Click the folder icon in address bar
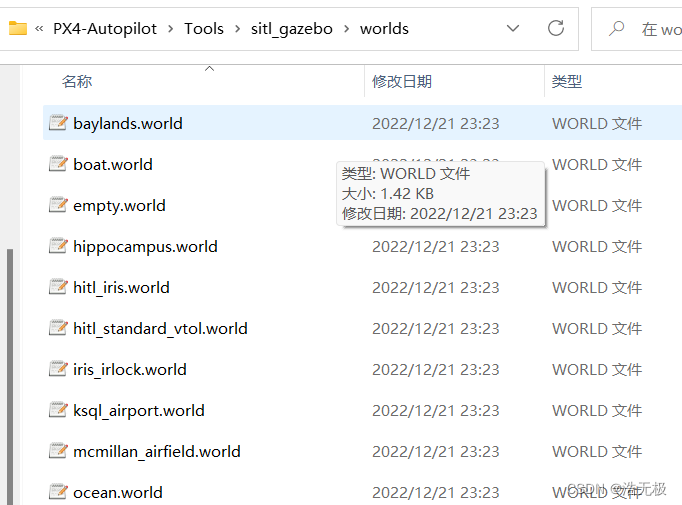Image resolution: width=682 pixels, height=505 pixels. [x=18, y=29]
